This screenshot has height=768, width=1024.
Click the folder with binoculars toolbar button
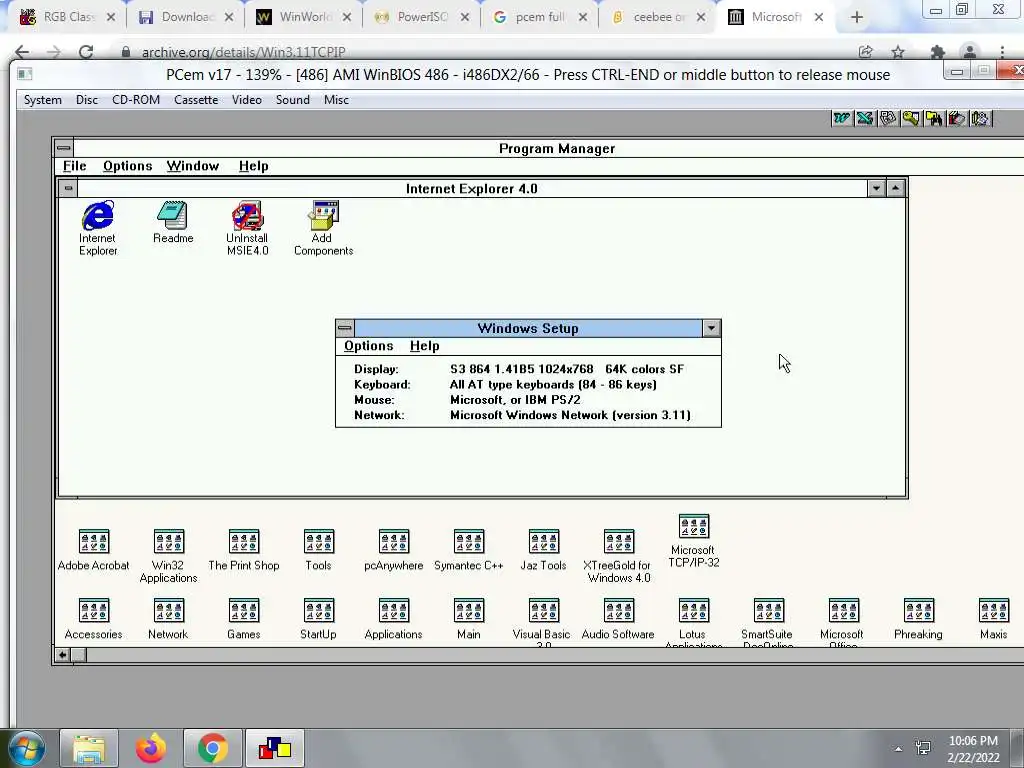point(933,118)
